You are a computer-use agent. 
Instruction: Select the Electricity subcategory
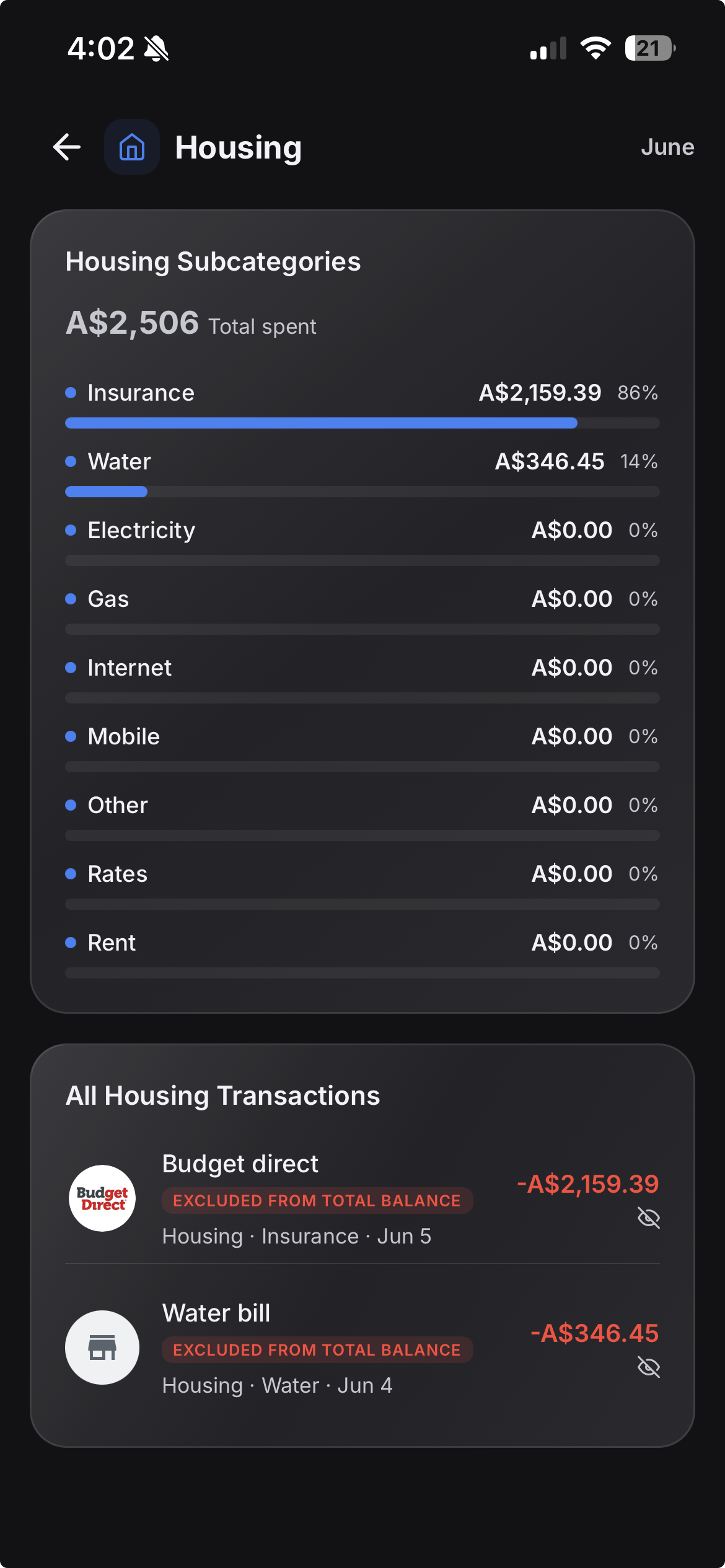point(362,541)
